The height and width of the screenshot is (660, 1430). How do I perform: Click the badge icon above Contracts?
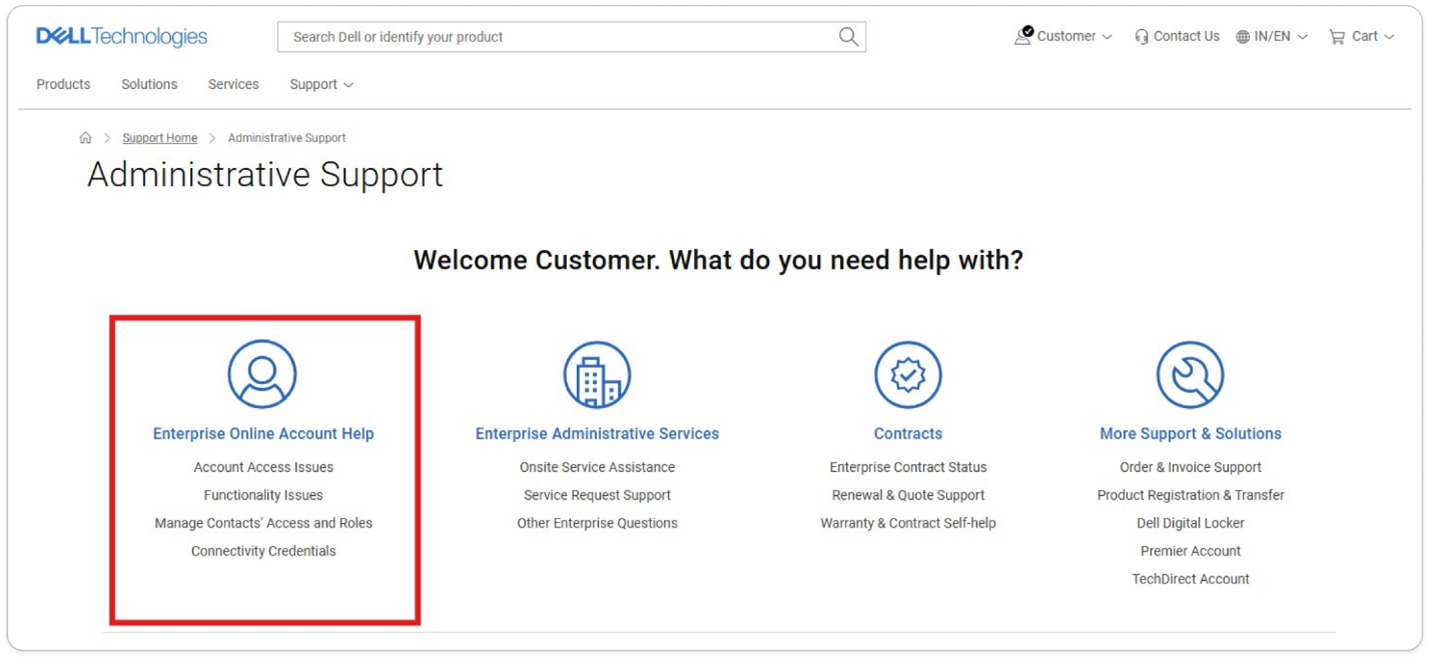[907, 373]
